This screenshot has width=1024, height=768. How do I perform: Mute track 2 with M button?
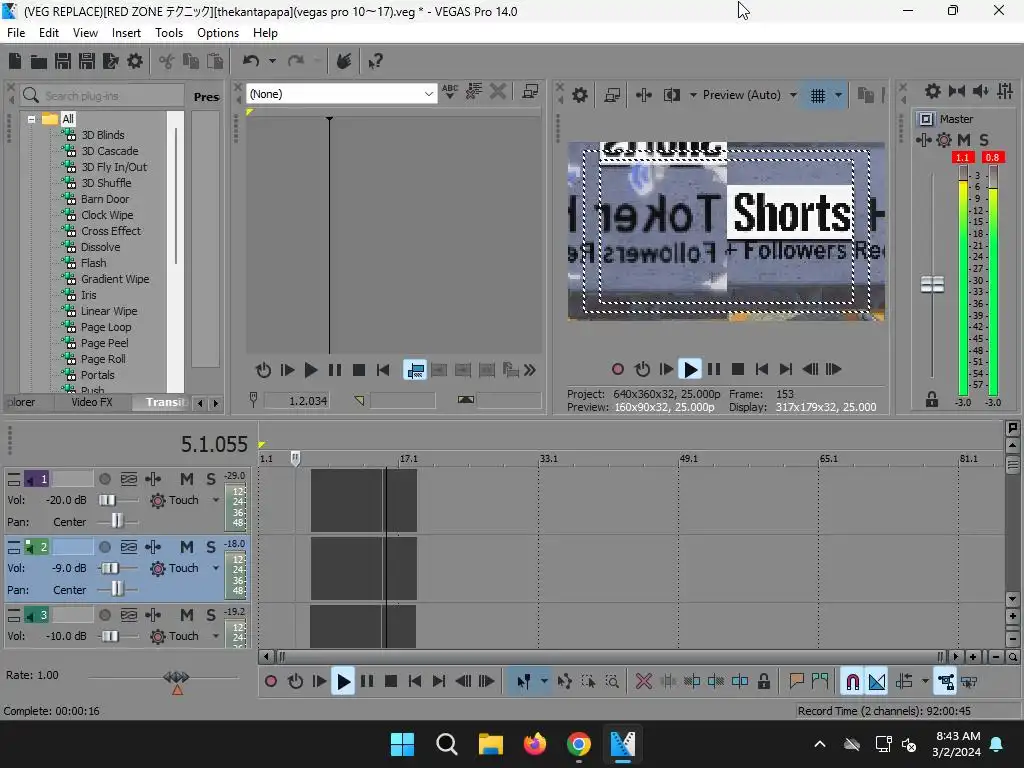pyautogui.click(x=187, y=547)
